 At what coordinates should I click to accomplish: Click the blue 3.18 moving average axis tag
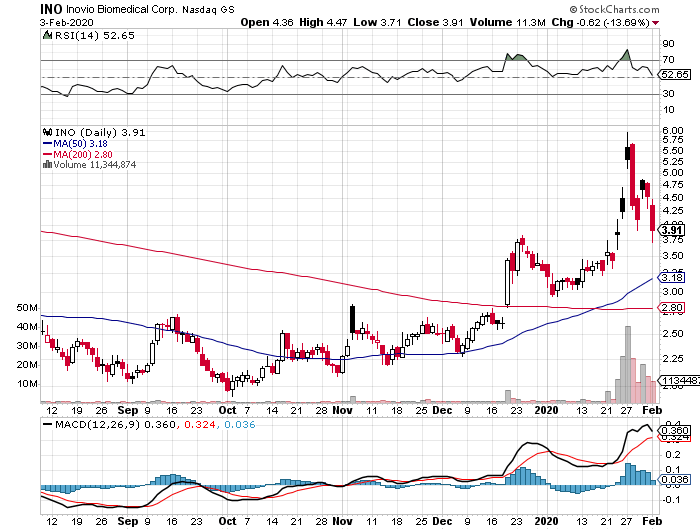tap(672, 278)
